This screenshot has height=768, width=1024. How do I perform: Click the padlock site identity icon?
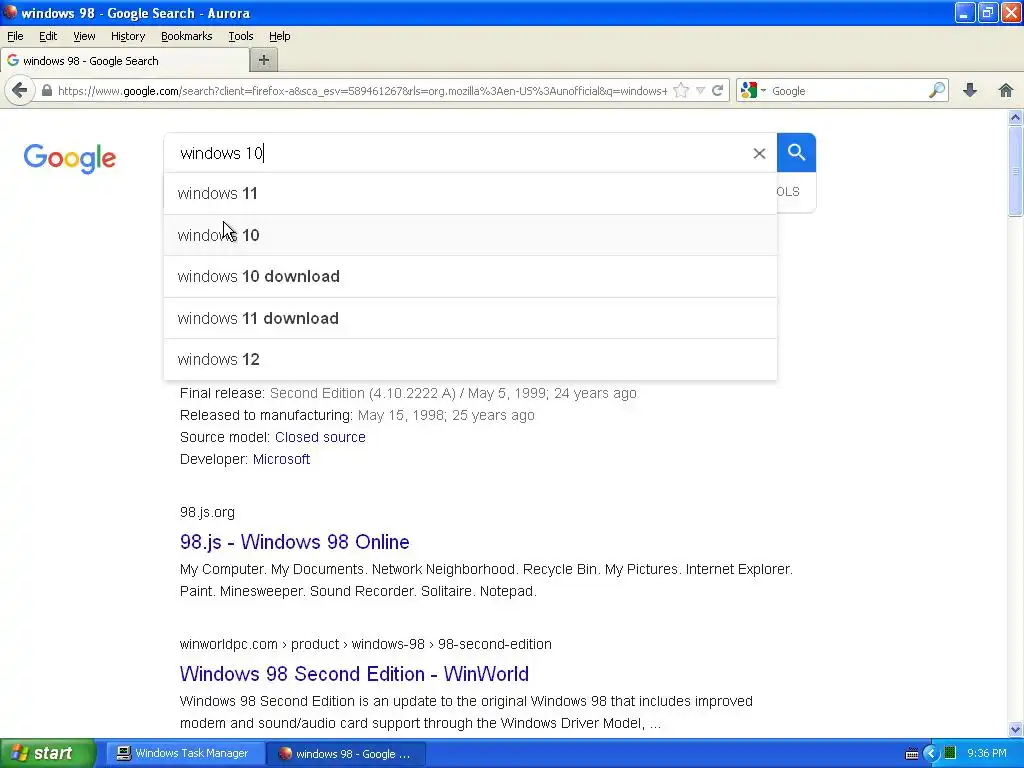pos(46,91)
